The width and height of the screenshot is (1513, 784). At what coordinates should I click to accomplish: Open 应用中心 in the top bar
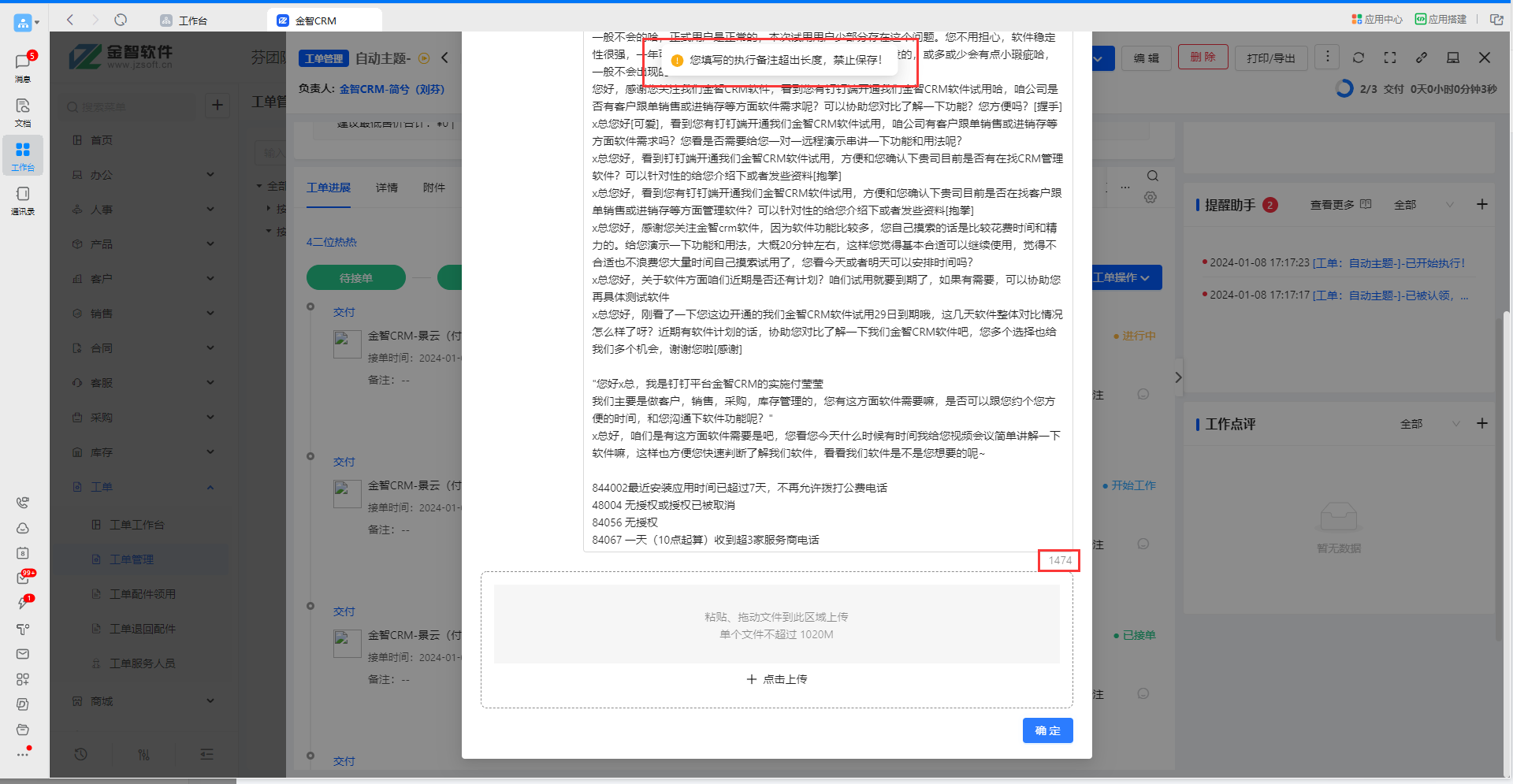coord(1377,19)
